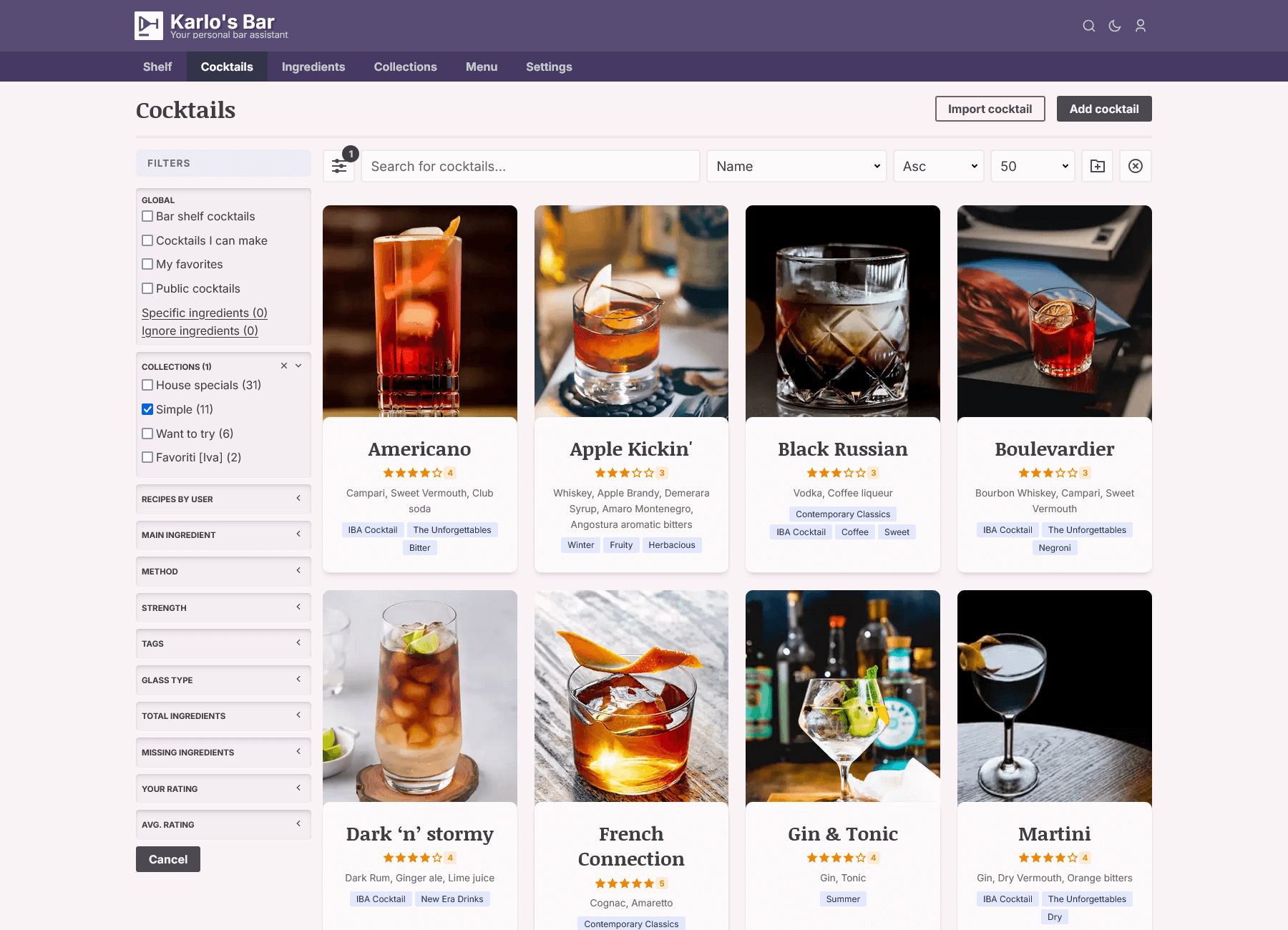The width and height of the screenshot is (1288, 930).
Task: Open the Specific ingredients link
Action: pyautogui.click(x=204, y=313)
